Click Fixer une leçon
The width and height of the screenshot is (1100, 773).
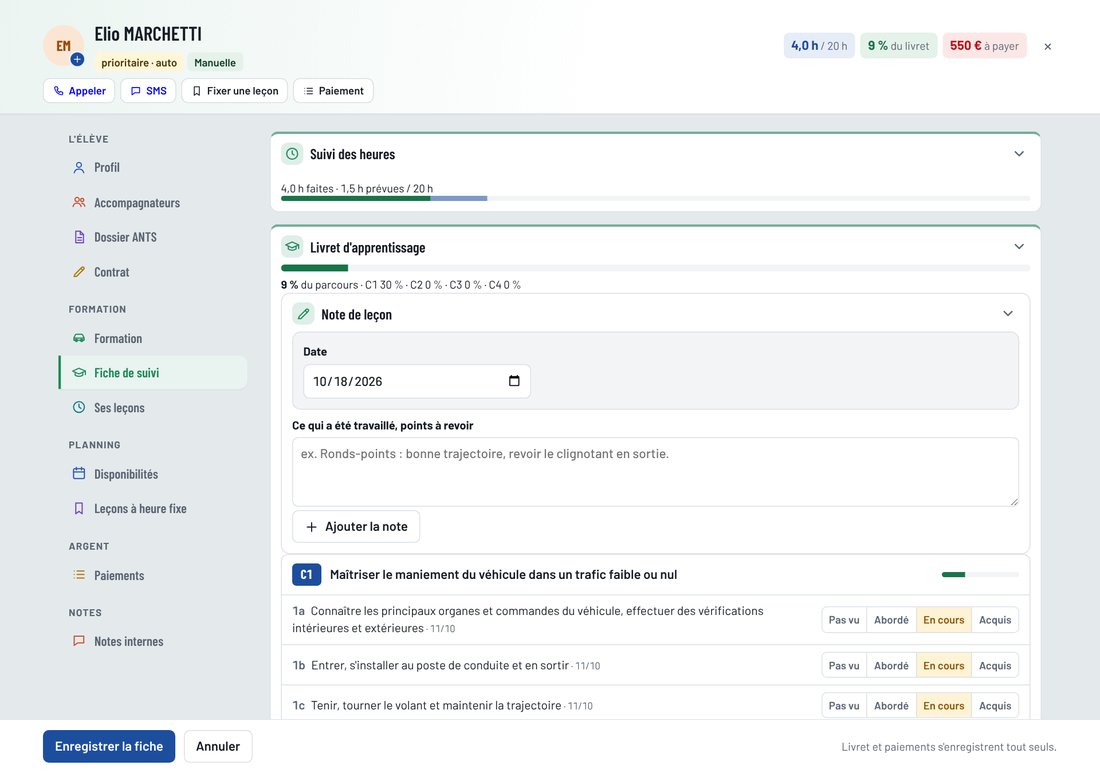(x=234, y=90)
